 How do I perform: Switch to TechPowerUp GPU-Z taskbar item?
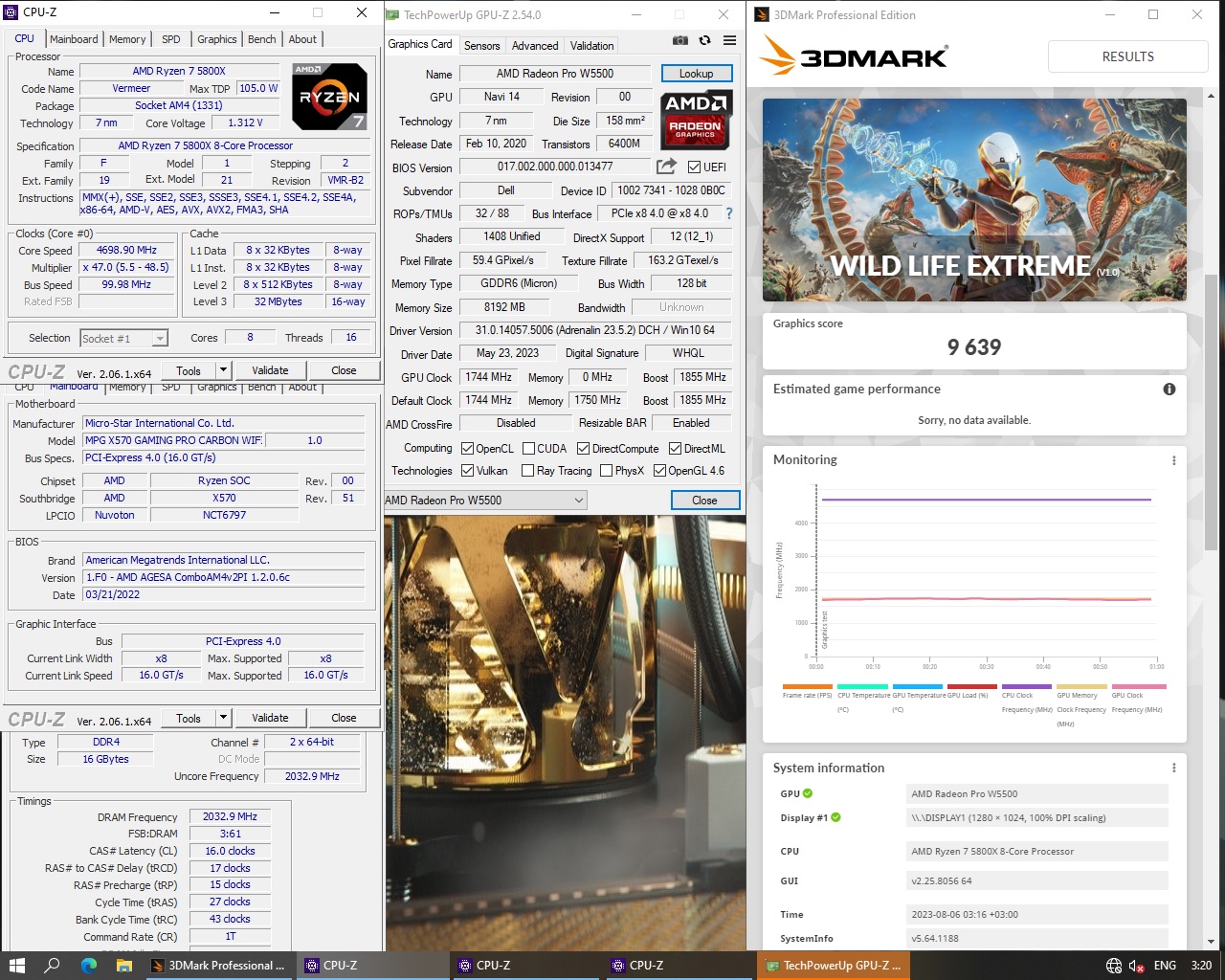(833, 965)
